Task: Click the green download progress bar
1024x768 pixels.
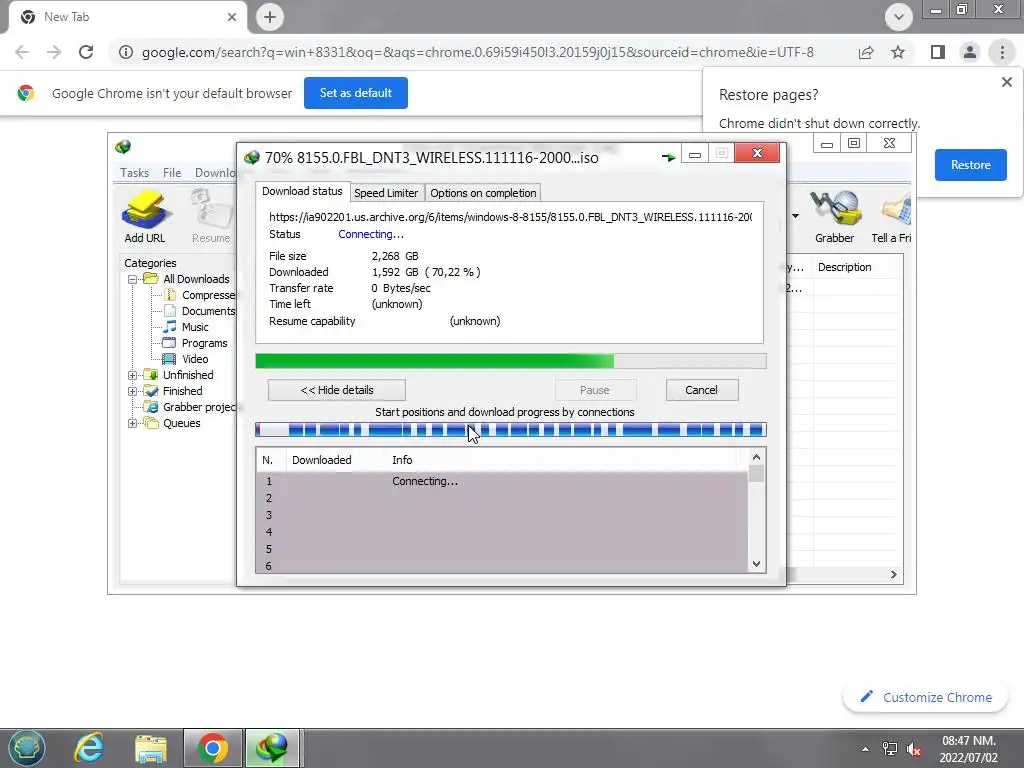Action: [511, 361]
